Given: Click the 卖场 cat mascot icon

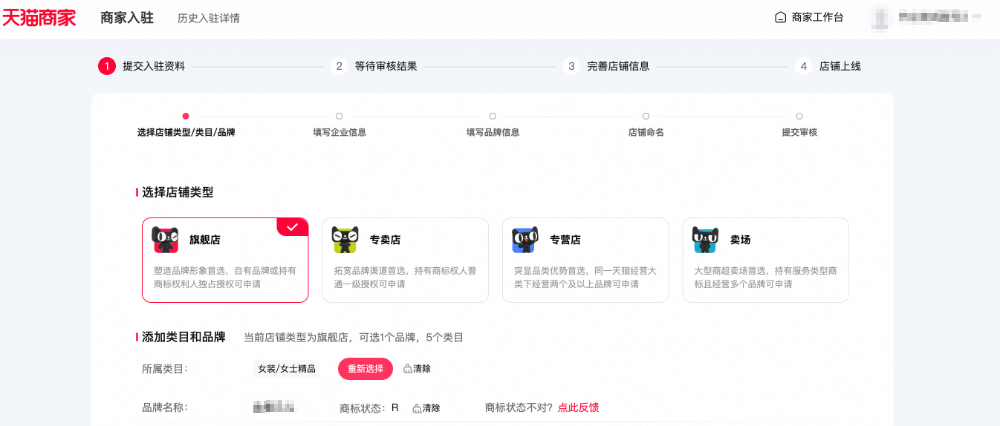Looking at the screenshot, I should click(705, 240).
